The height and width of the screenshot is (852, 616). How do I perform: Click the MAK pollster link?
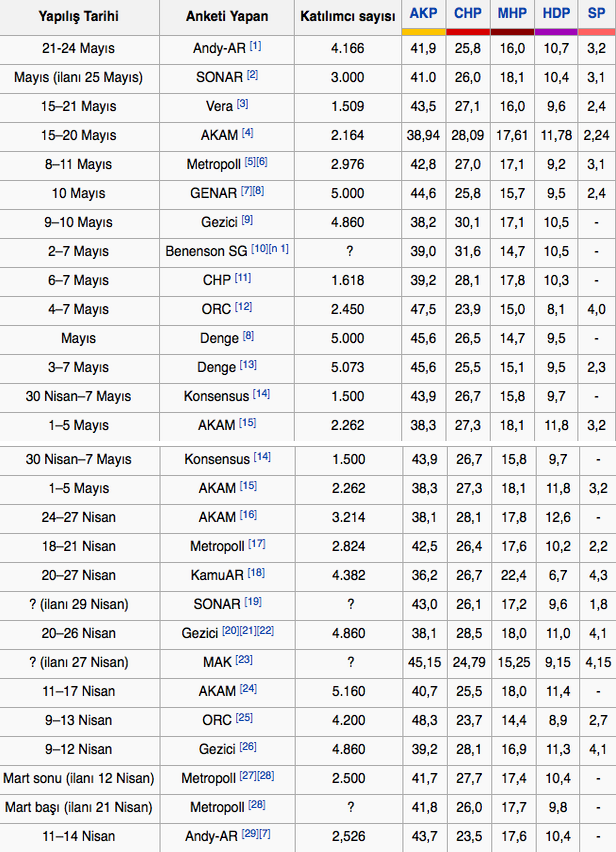[x=217, y=663]
